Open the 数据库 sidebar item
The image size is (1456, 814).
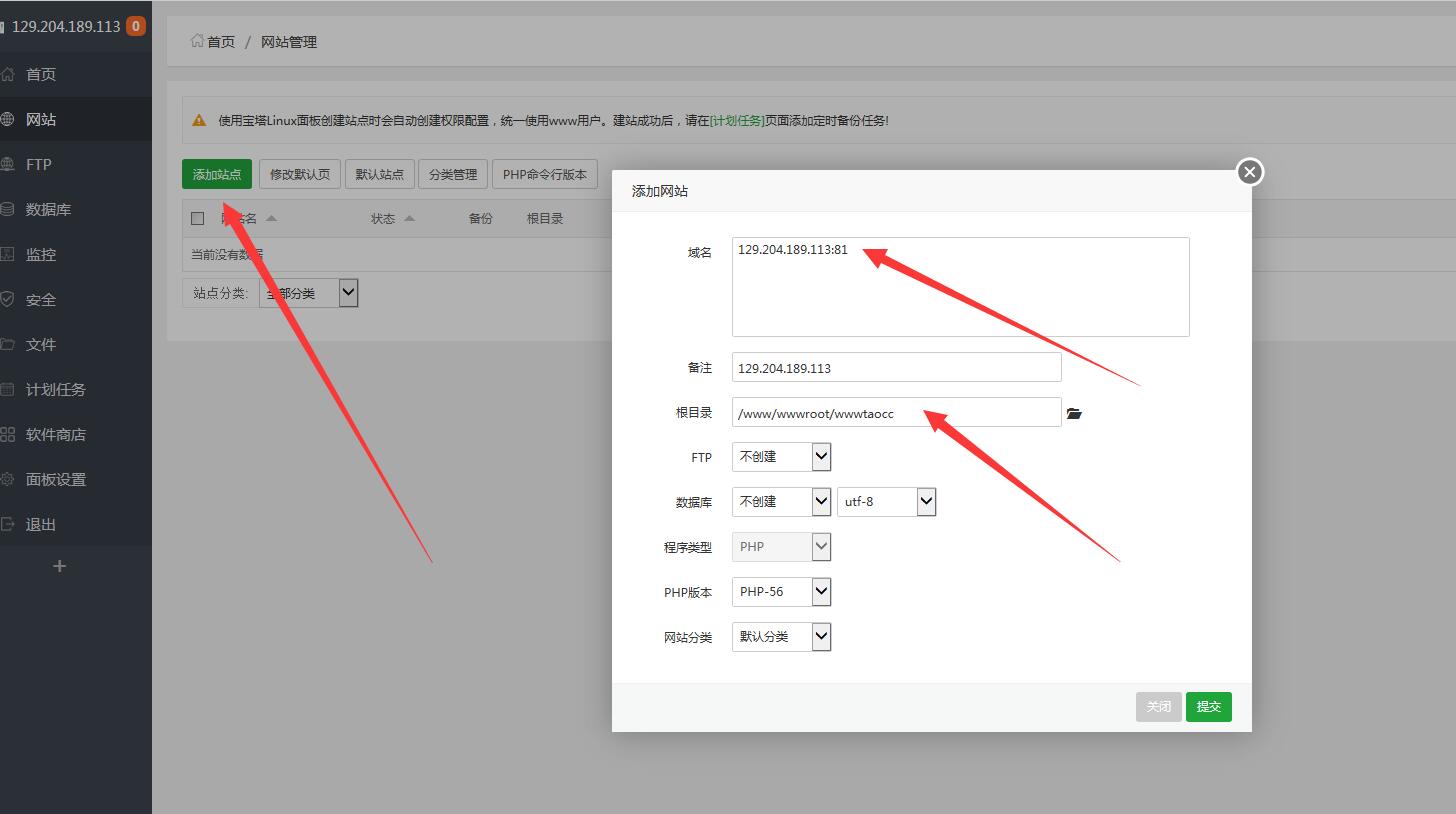pyautogui.click(x=48, y=209)
